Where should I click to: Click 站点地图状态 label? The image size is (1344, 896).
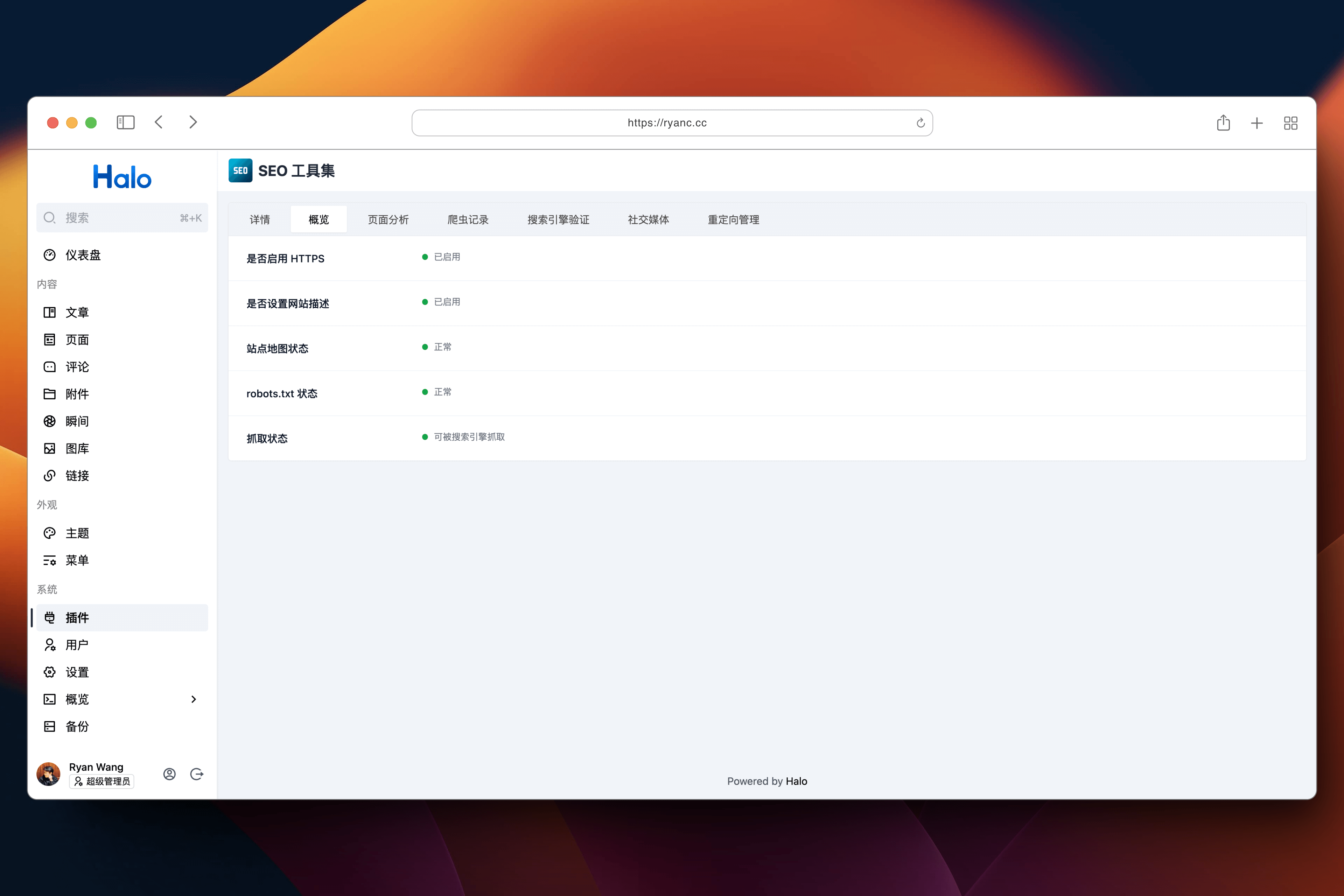277,349
